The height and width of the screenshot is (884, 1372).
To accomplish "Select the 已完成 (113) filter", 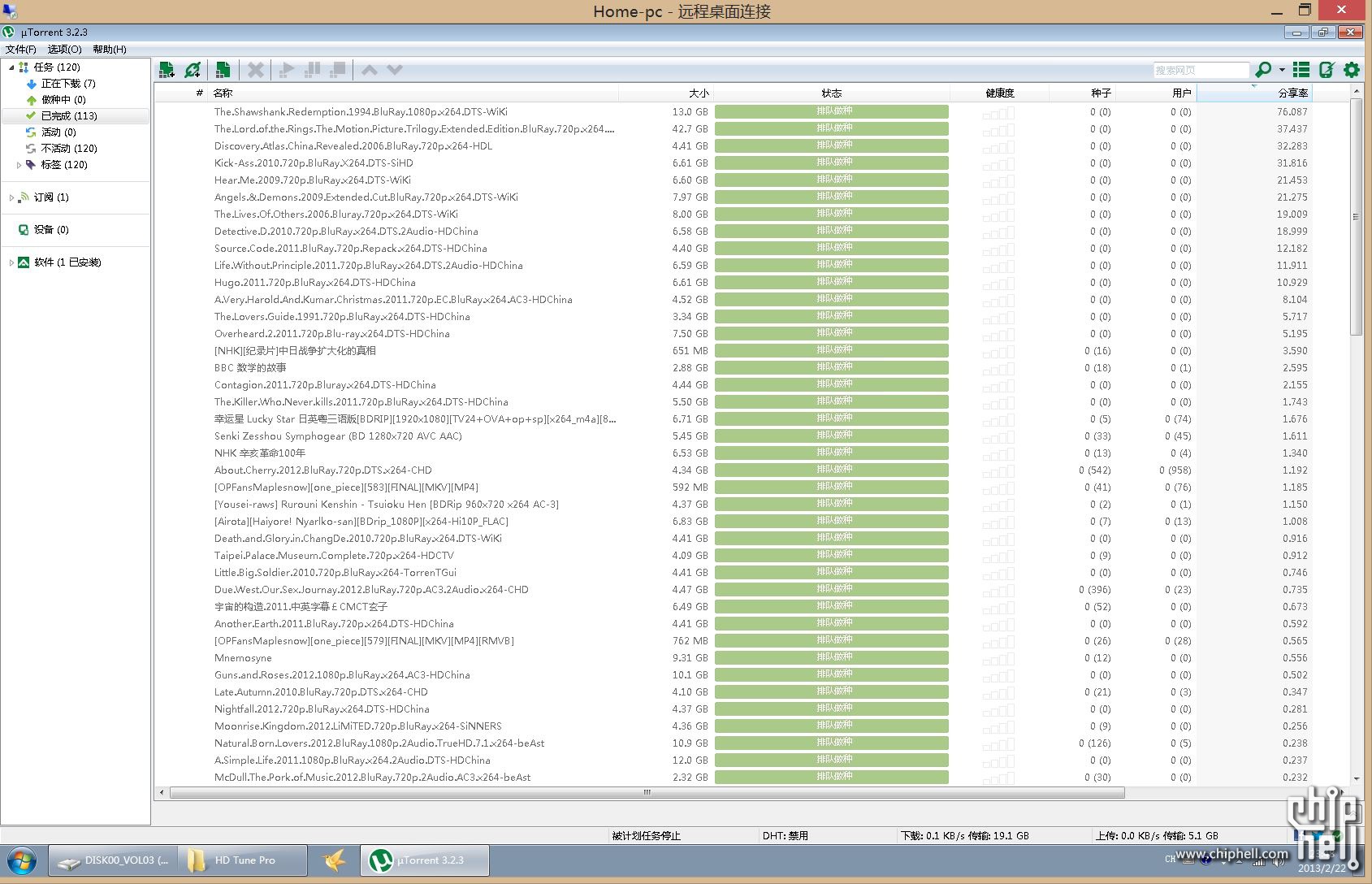I will pos(75,116).
